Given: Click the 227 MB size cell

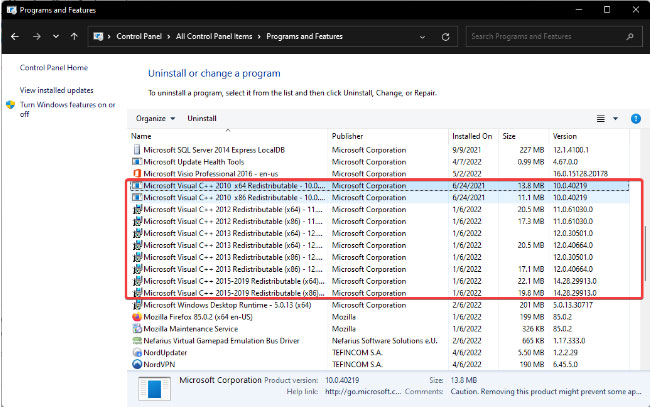Looking at the screenshot, I should (531, 150).
